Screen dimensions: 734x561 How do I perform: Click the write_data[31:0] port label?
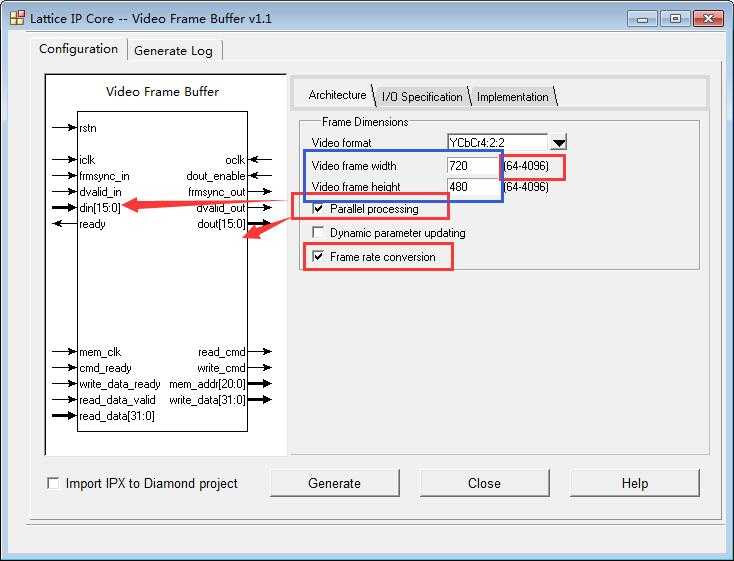click(x=207, y=400)
